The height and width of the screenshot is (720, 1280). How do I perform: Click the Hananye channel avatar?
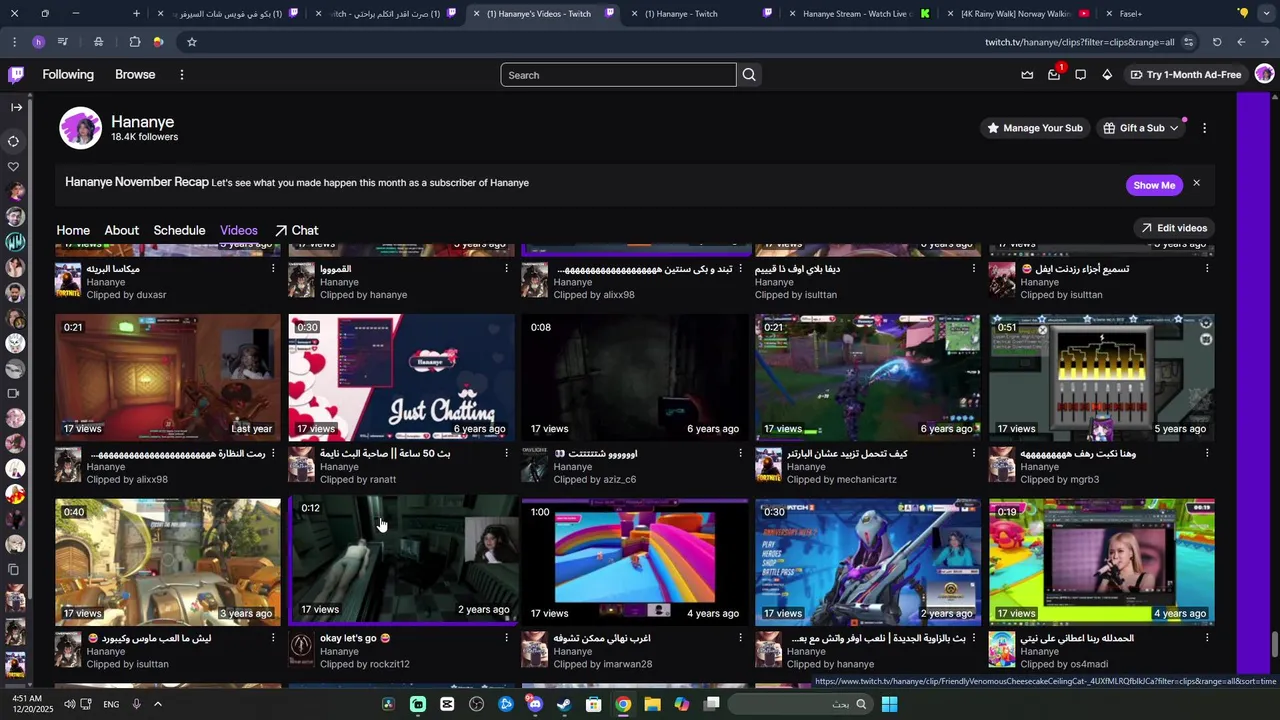(x=80, y=128)
